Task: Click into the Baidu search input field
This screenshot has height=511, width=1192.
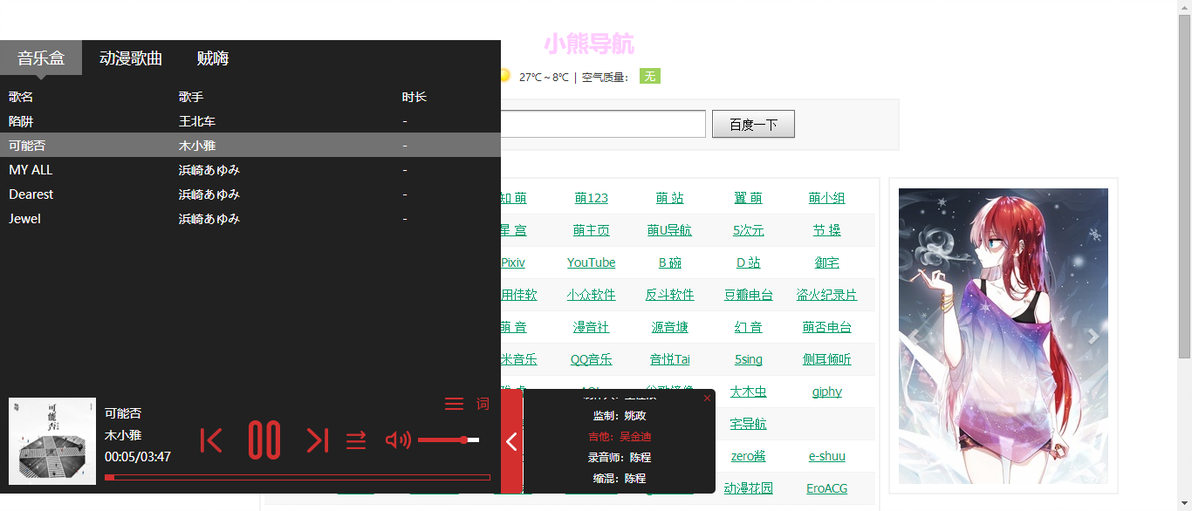Action: [x=604, y=124]
